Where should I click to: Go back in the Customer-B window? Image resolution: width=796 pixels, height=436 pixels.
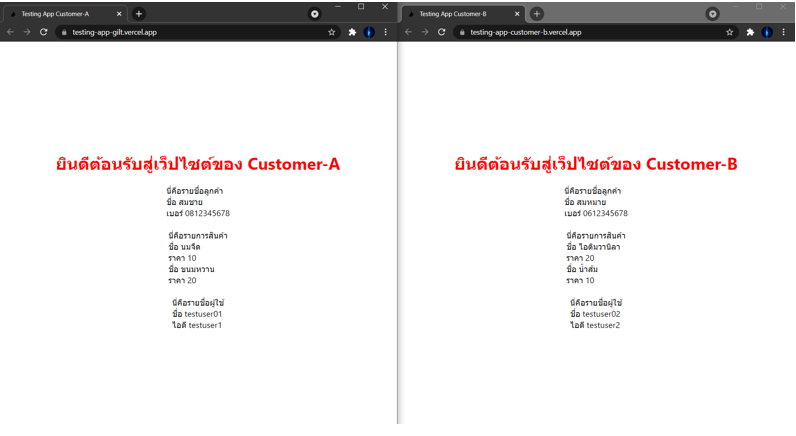coord(409,32)
